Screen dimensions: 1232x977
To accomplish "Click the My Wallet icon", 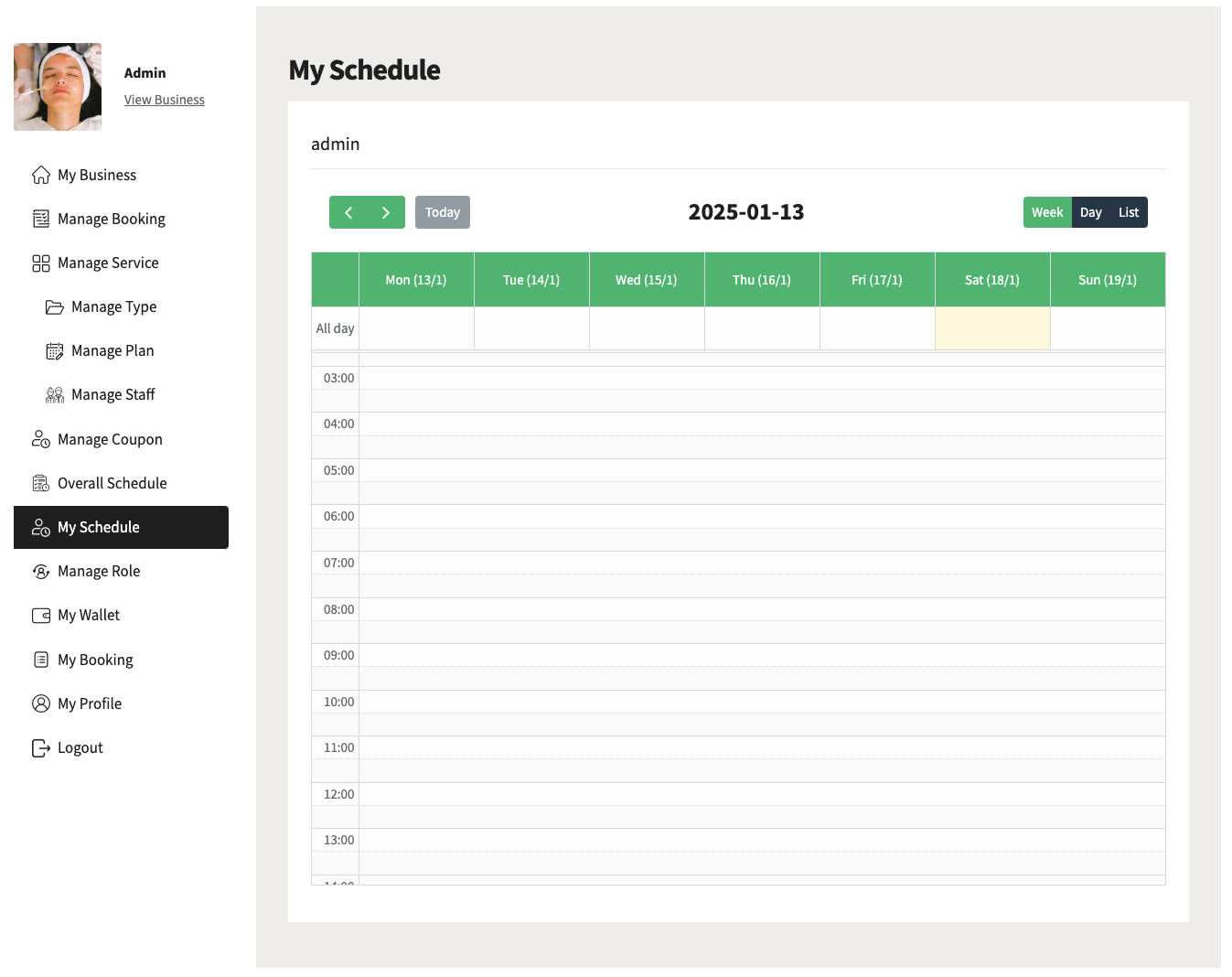I will tap(41, 615).
